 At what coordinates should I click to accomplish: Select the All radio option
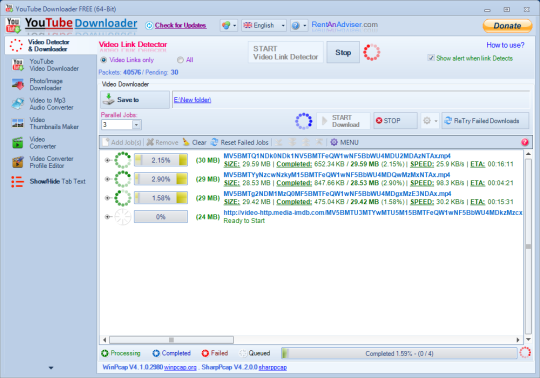pos(185,60)
